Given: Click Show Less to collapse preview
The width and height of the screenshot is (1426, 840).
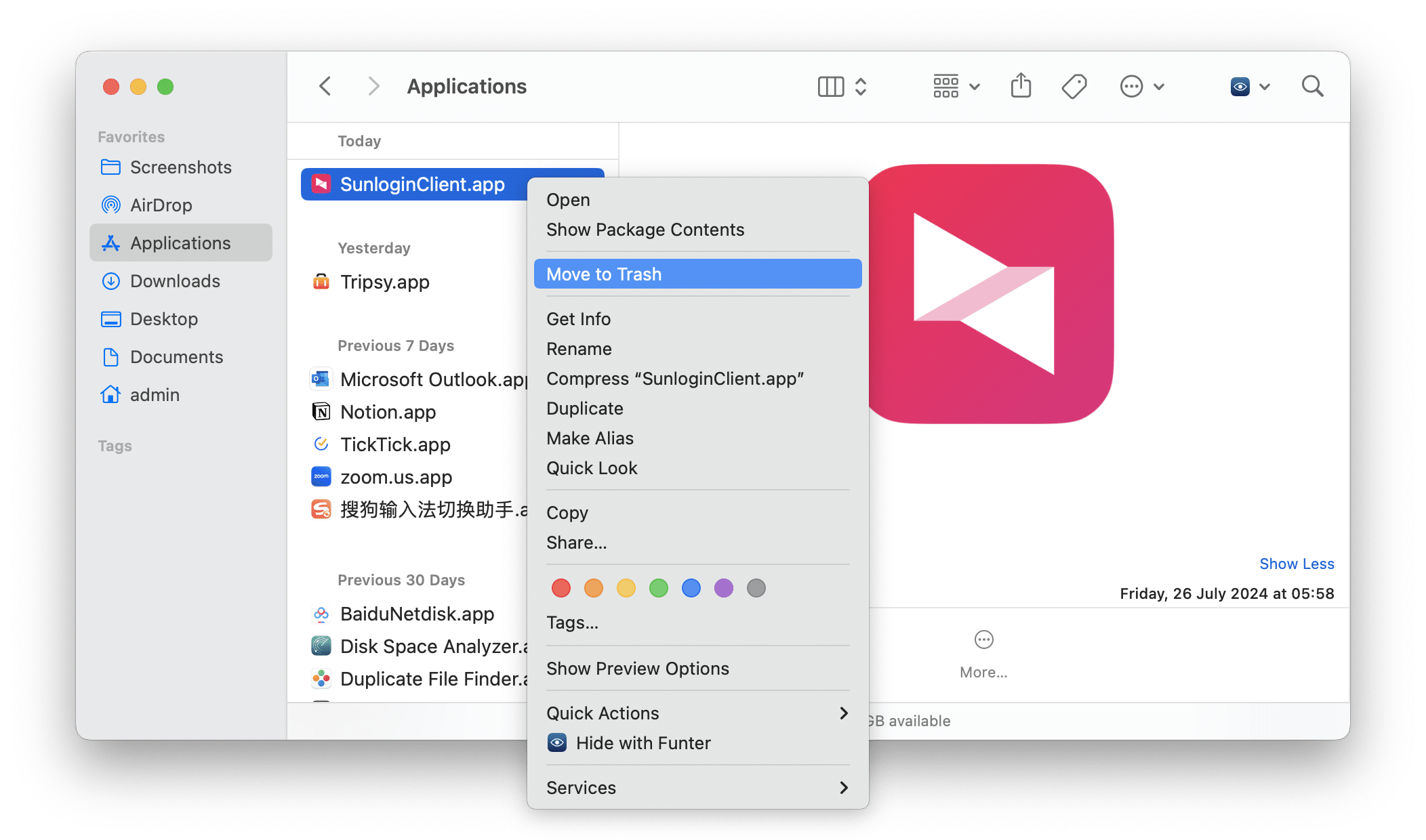Looking at the screenshot, I should click(x=1296, y=564).
